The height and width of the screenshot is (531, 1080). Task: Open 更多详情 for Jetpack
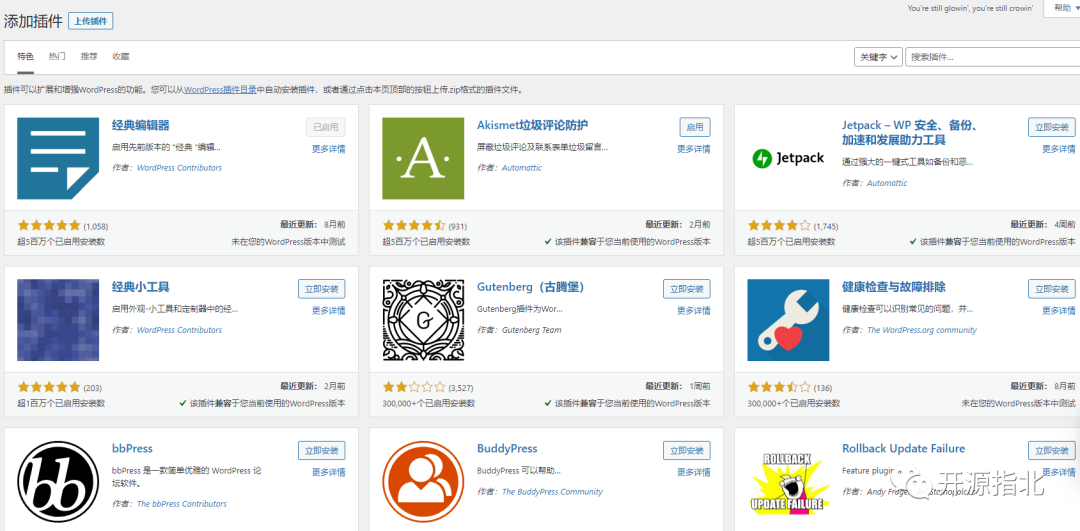(1059, 149)
